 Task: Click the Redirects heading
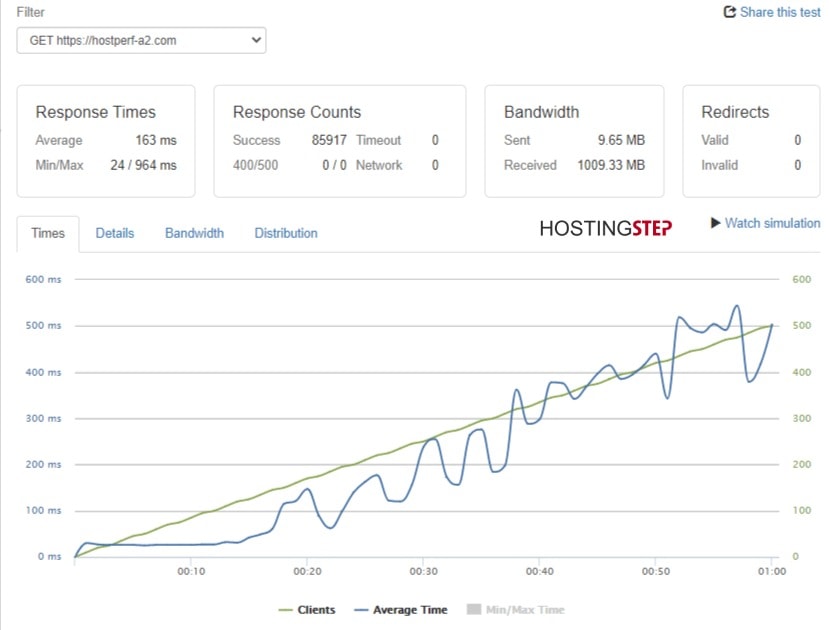[x=735, y=112]
